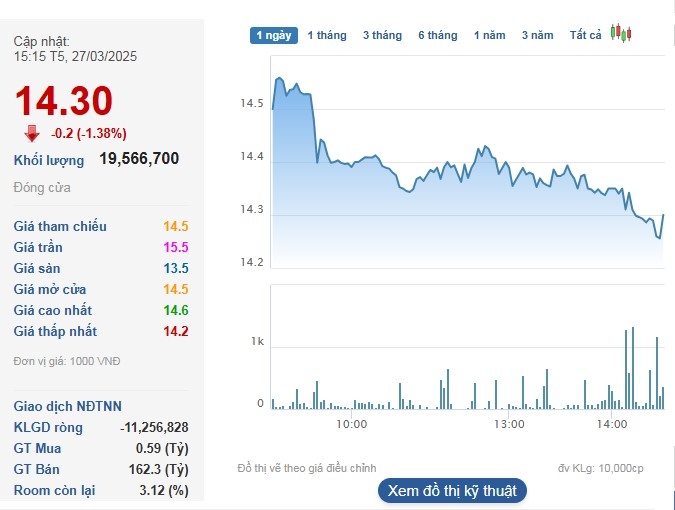
Task: Click the 13:00 time axis marker
Action: 509,424
